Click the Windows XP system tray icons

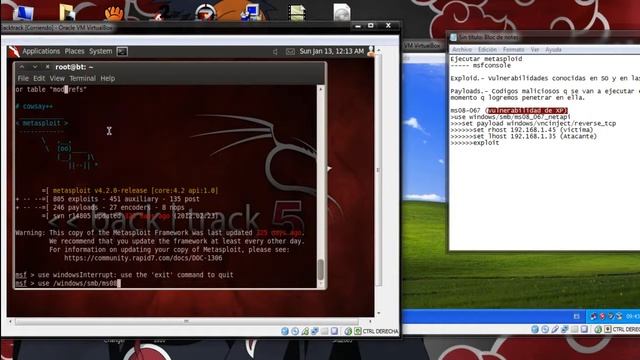coord(607,316)
